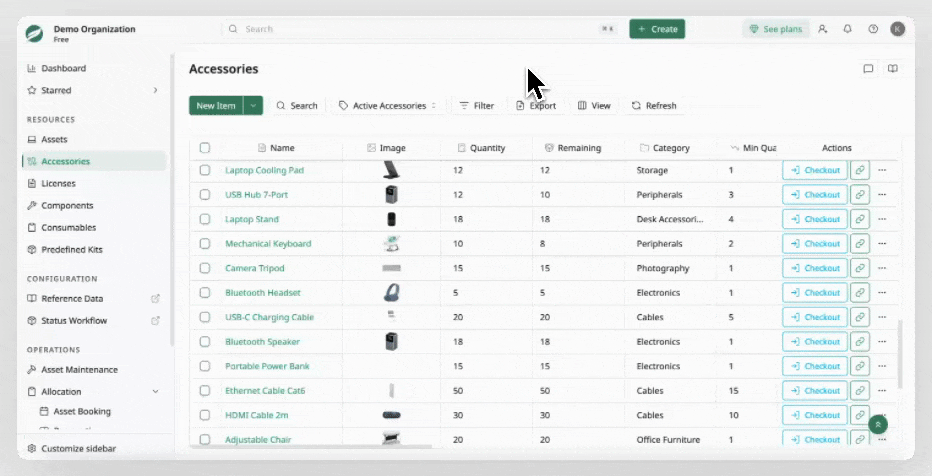The width and height of the screenshot is (932, 476).
Task: Click HDMI Cable 2m image thumbnail
Action: (391, 415)
